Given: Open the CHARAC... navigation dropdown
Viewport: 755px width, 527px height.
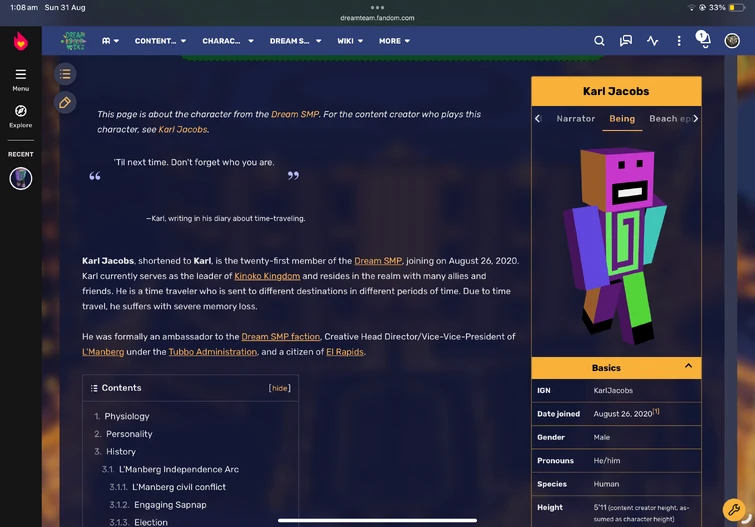Looking at the screenshot, I should click(x=228, y=41).
